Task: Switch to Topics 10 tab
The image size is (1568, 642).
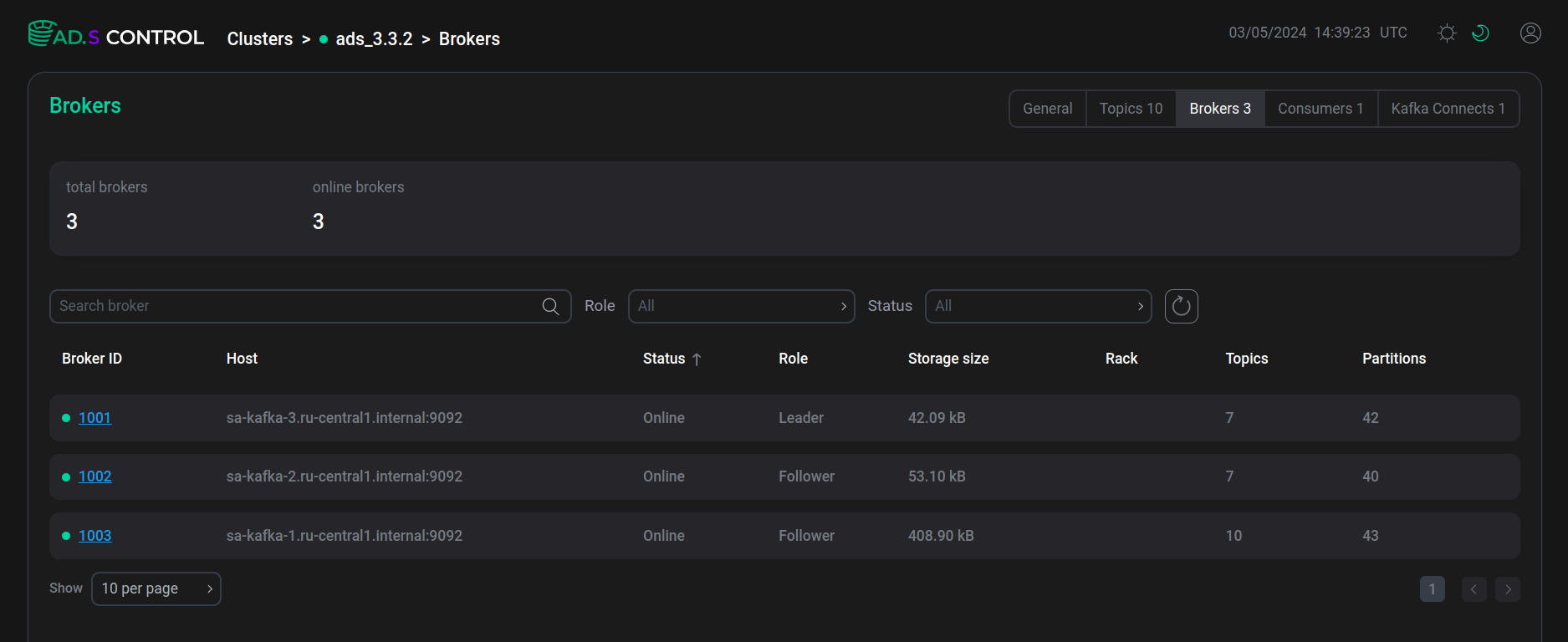Action: point(1131,109)
